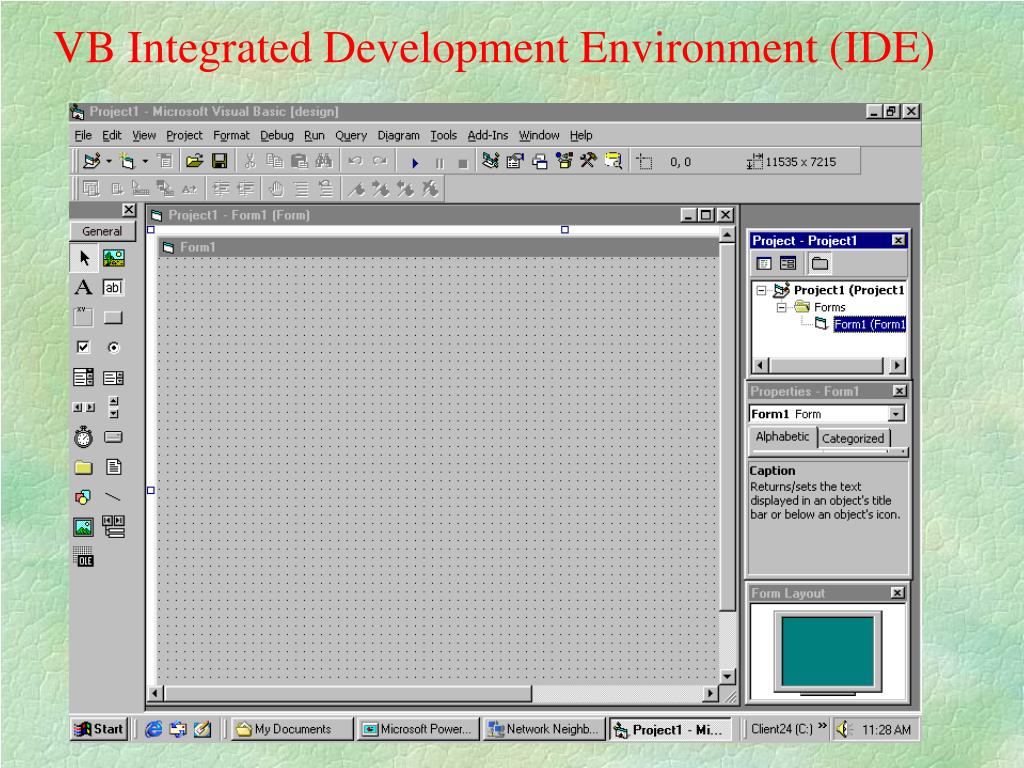Open the Properties Window toolbar icon
This screenshot has height=768, width=1024.
[x=515, y=161]
